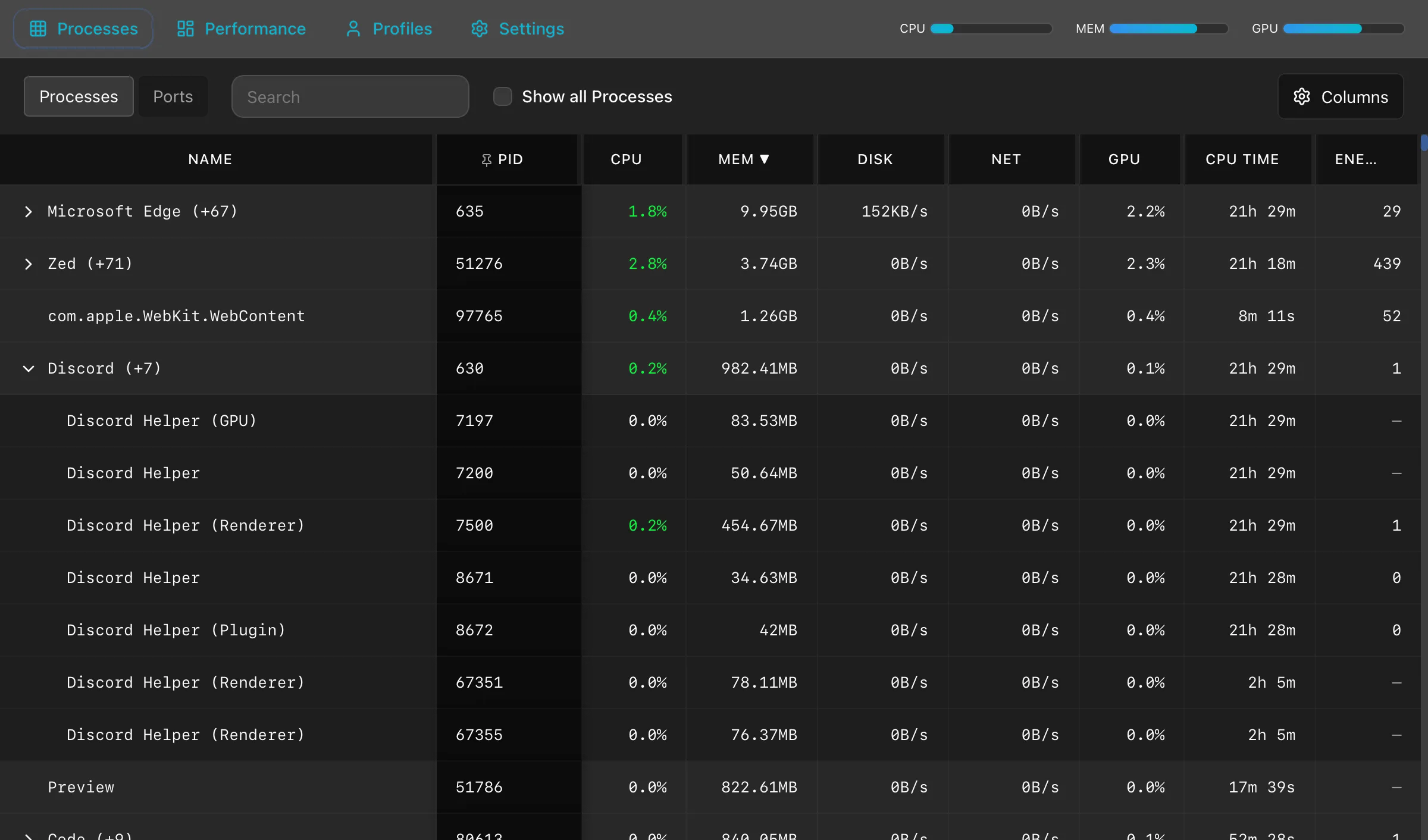Select the Discord Helper (GPU) row
The image size is (1428, 840).
(162, 421)
